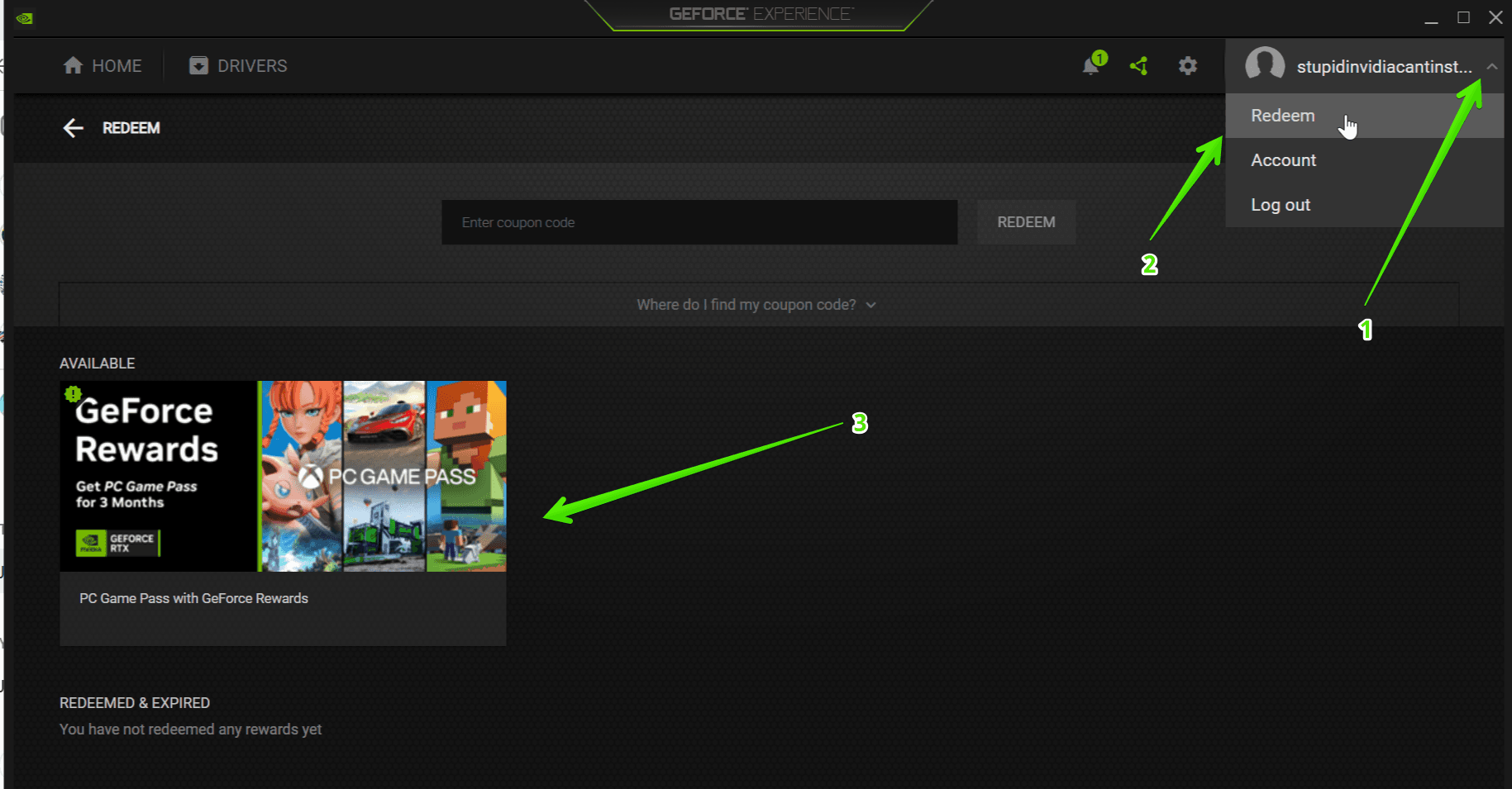Open the GeForce Rewards PC Game Pass thumbnail
The height and width of the screenshot is (789, 1512).
pos(283,476)
